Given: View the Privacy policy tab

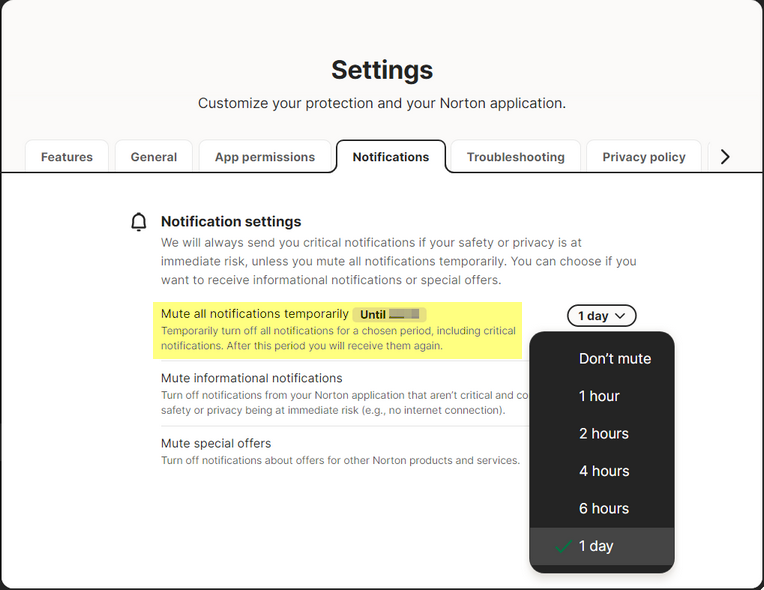Looking at the screenshot, I should click(644, 157).
